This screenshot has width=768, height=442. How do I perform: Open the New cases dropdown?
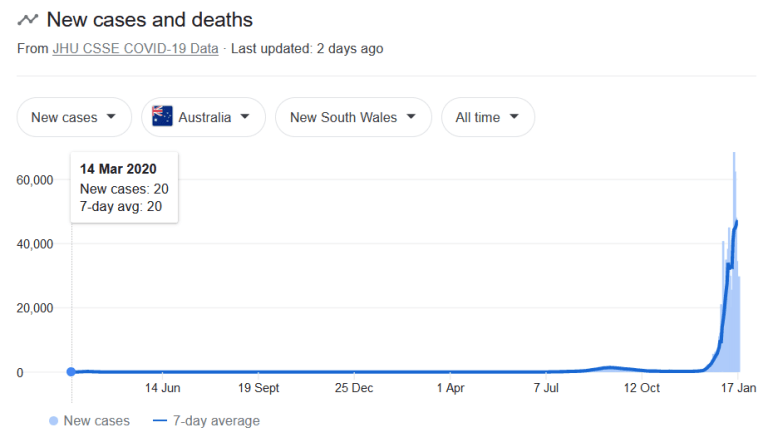click(x=74, y=117)
